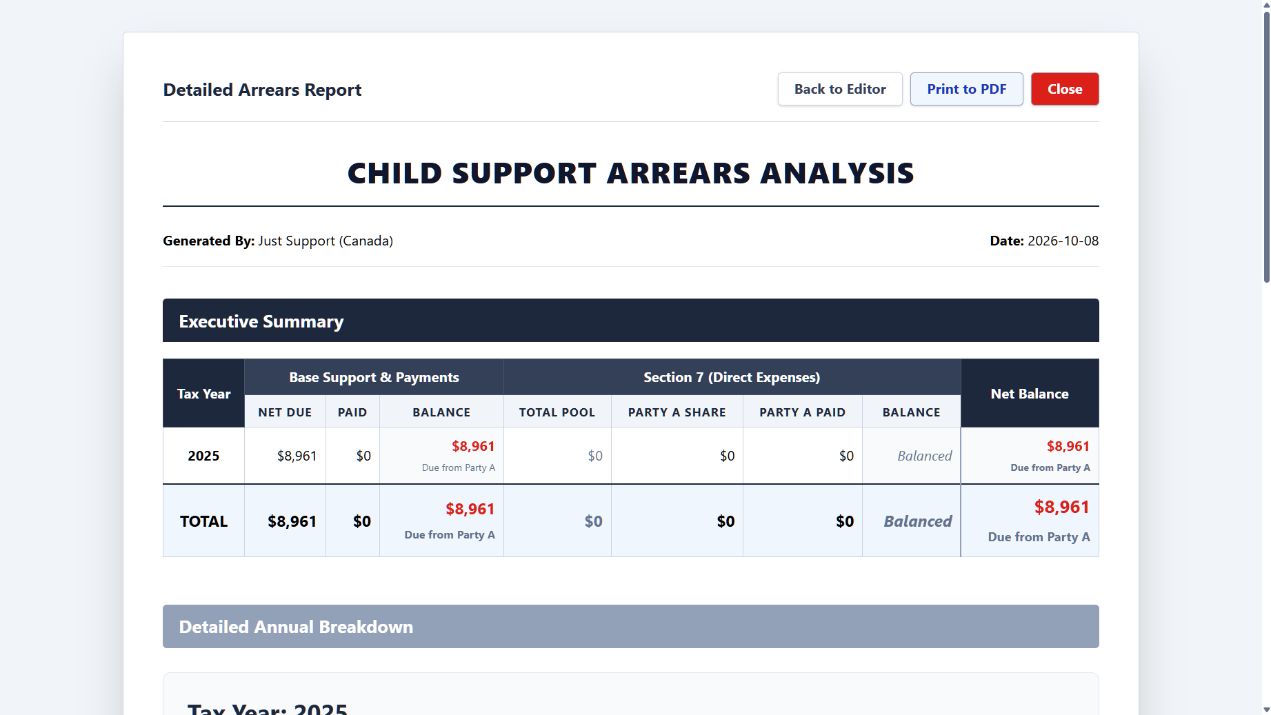Image resolution: width=1271 pixels, height=715 pixels.
Task: Click the TOTAL POOL column header
Action: point(557,412)
